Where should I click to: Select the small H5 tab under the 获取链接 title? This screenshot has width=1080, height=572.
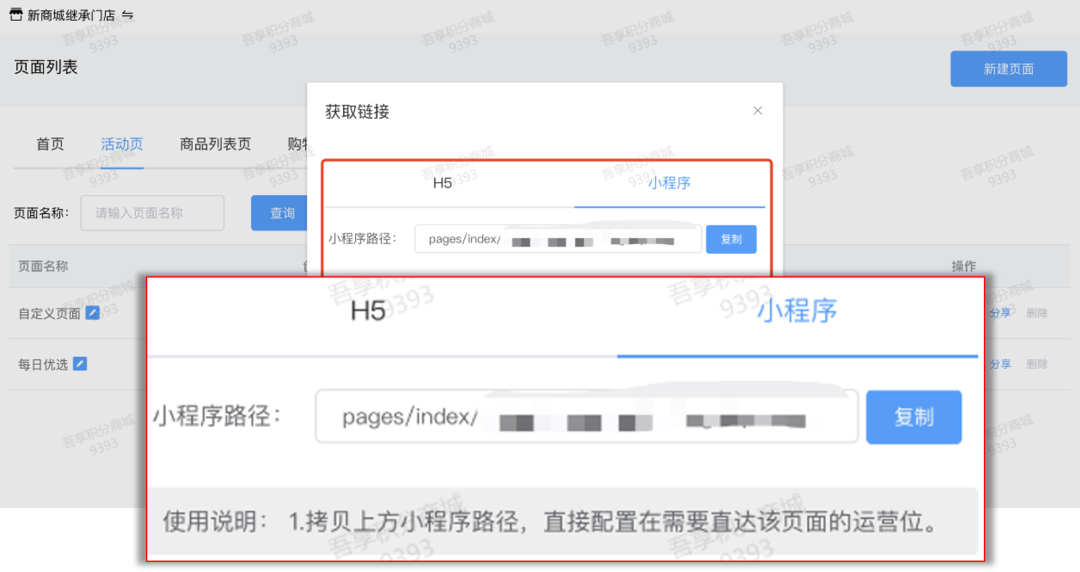[442, 183]
